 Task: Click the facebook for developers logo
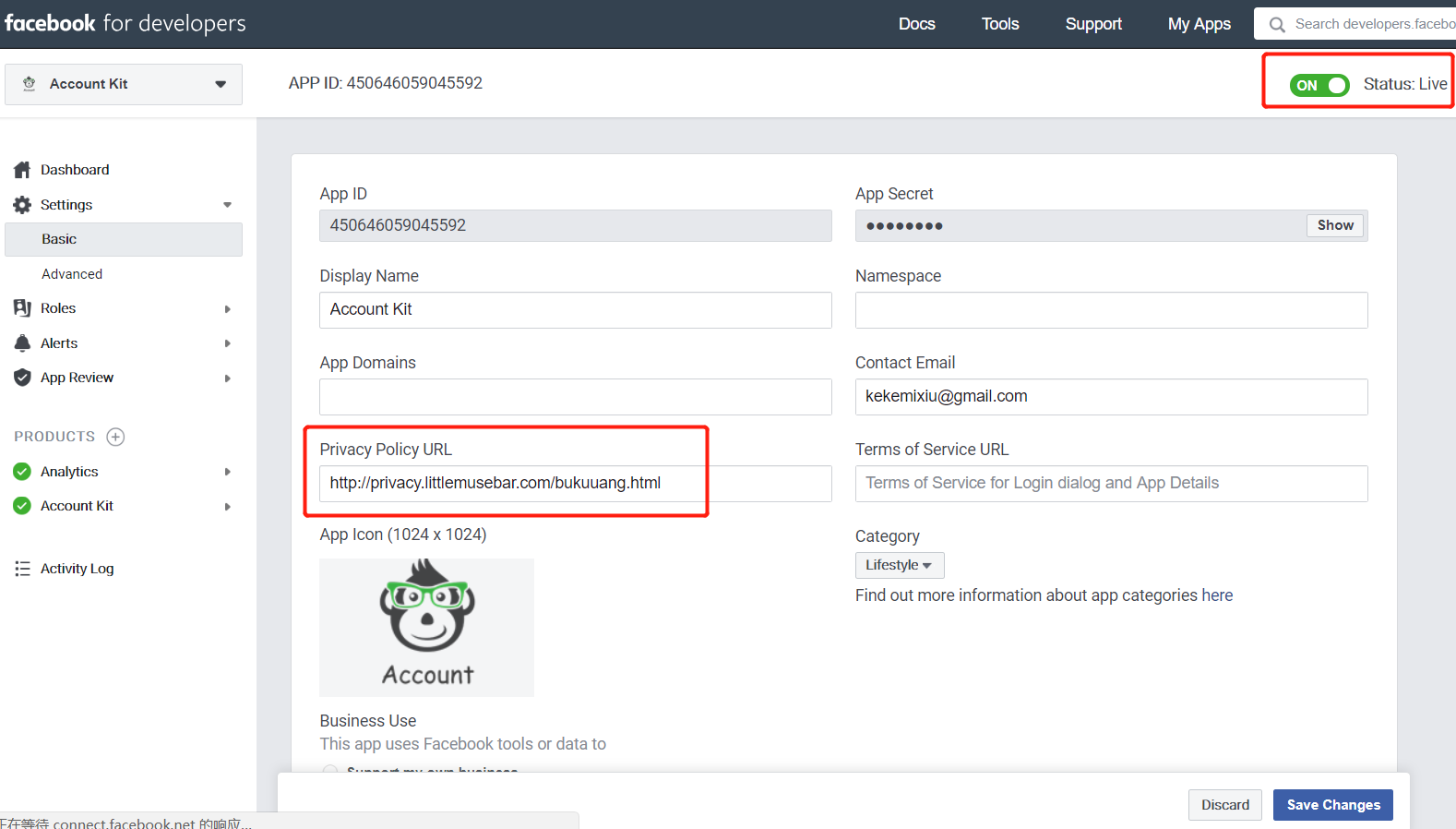click(125, 23)
